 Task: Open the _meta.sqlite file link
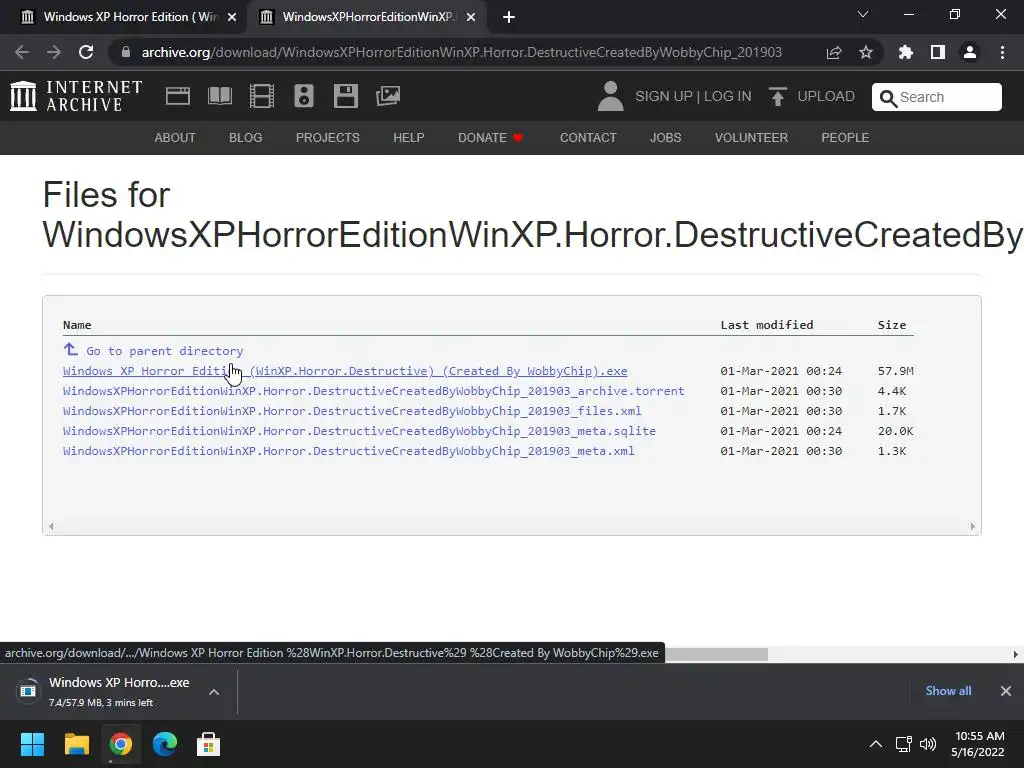pyautogui.click(x=359, y=431)
